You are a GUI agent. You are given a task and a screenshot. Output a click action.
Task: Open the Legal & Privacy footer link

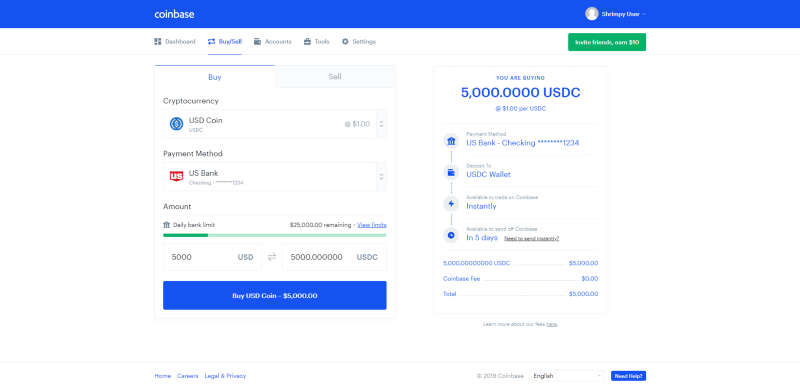225,376
